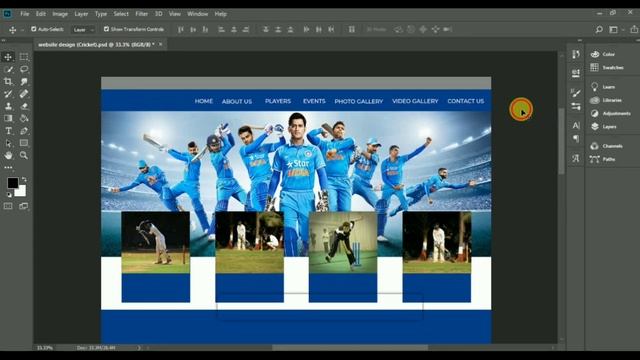
Task: Open the Filter menu
Action: tap(141, 14)
